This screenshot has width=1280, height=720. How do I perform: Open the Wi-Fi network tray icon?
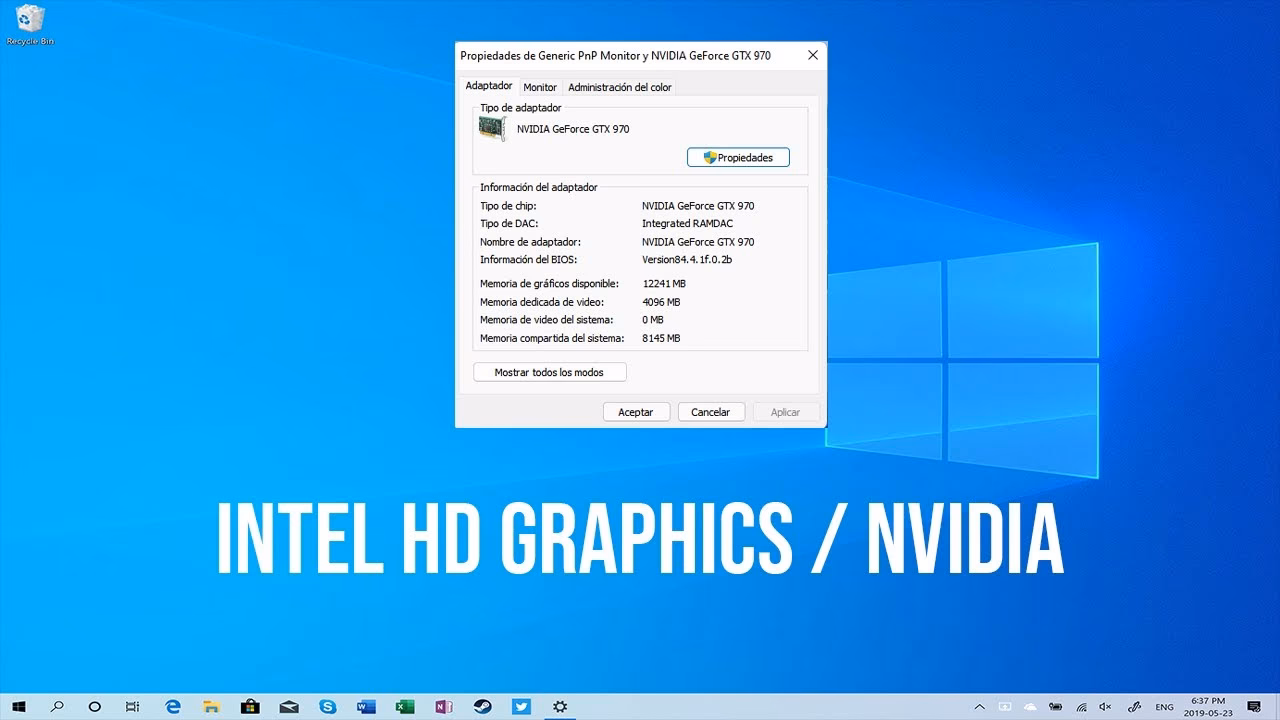[1082, 707]
